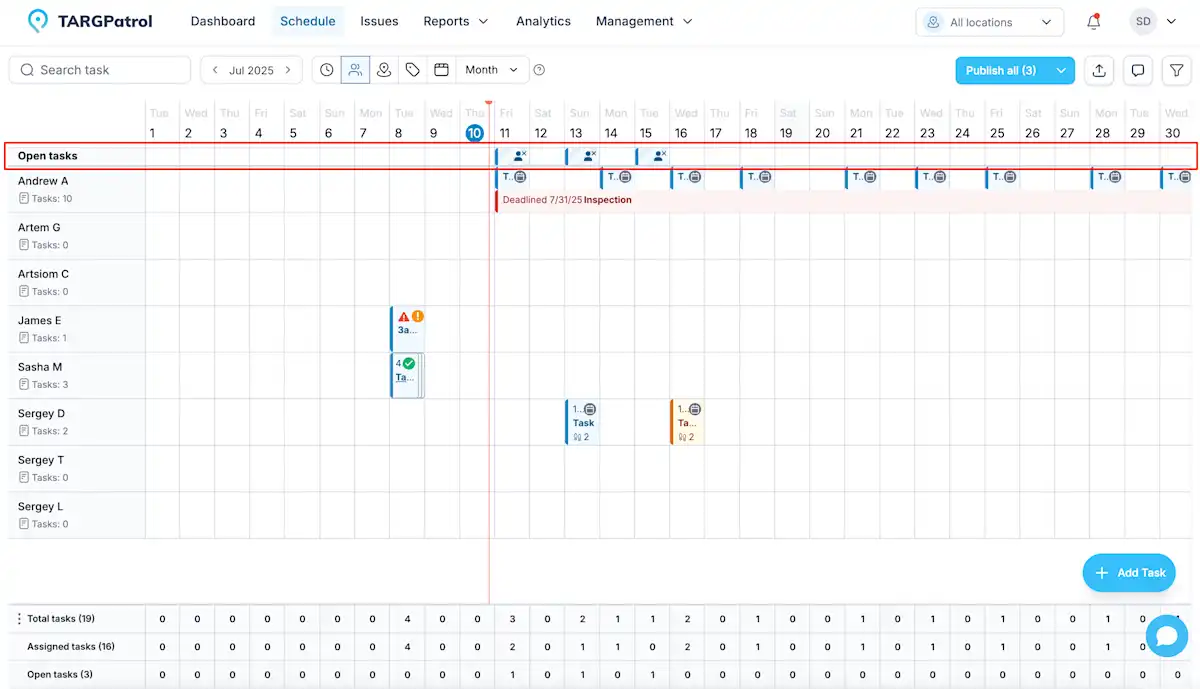Open the Month range dropdown
Image resolution: width=1200 pixels, height=689 pixels.
click(492, 70)
